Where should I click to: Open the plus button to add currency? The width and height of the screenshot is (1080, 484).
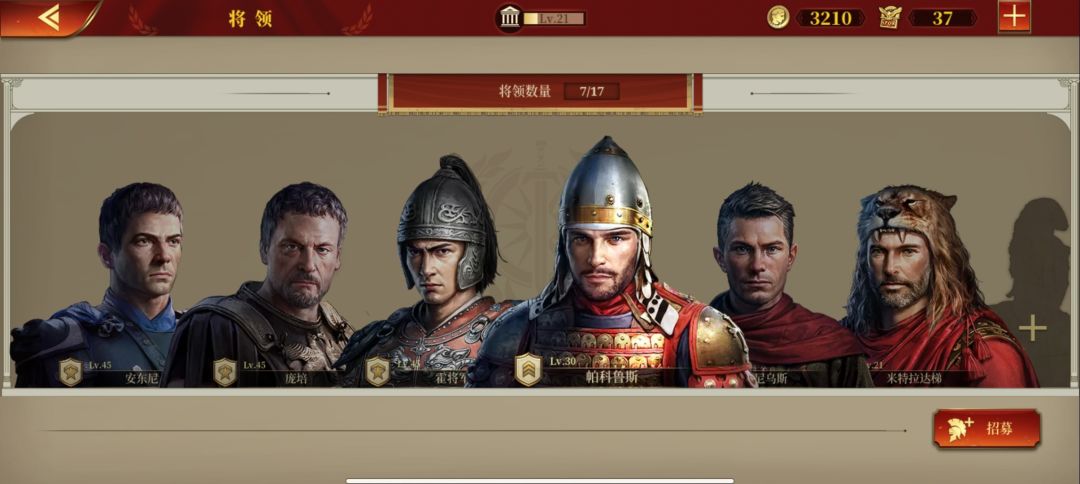point(1014,16)
